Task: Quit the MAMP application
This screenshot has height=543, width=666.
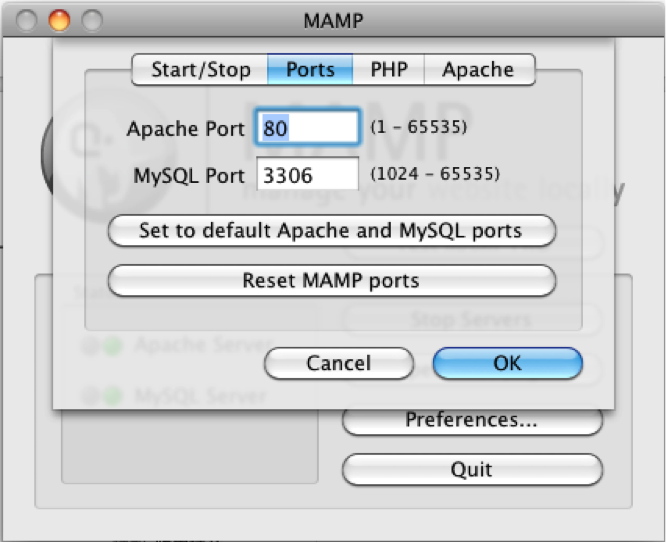Action: (472, 470)
